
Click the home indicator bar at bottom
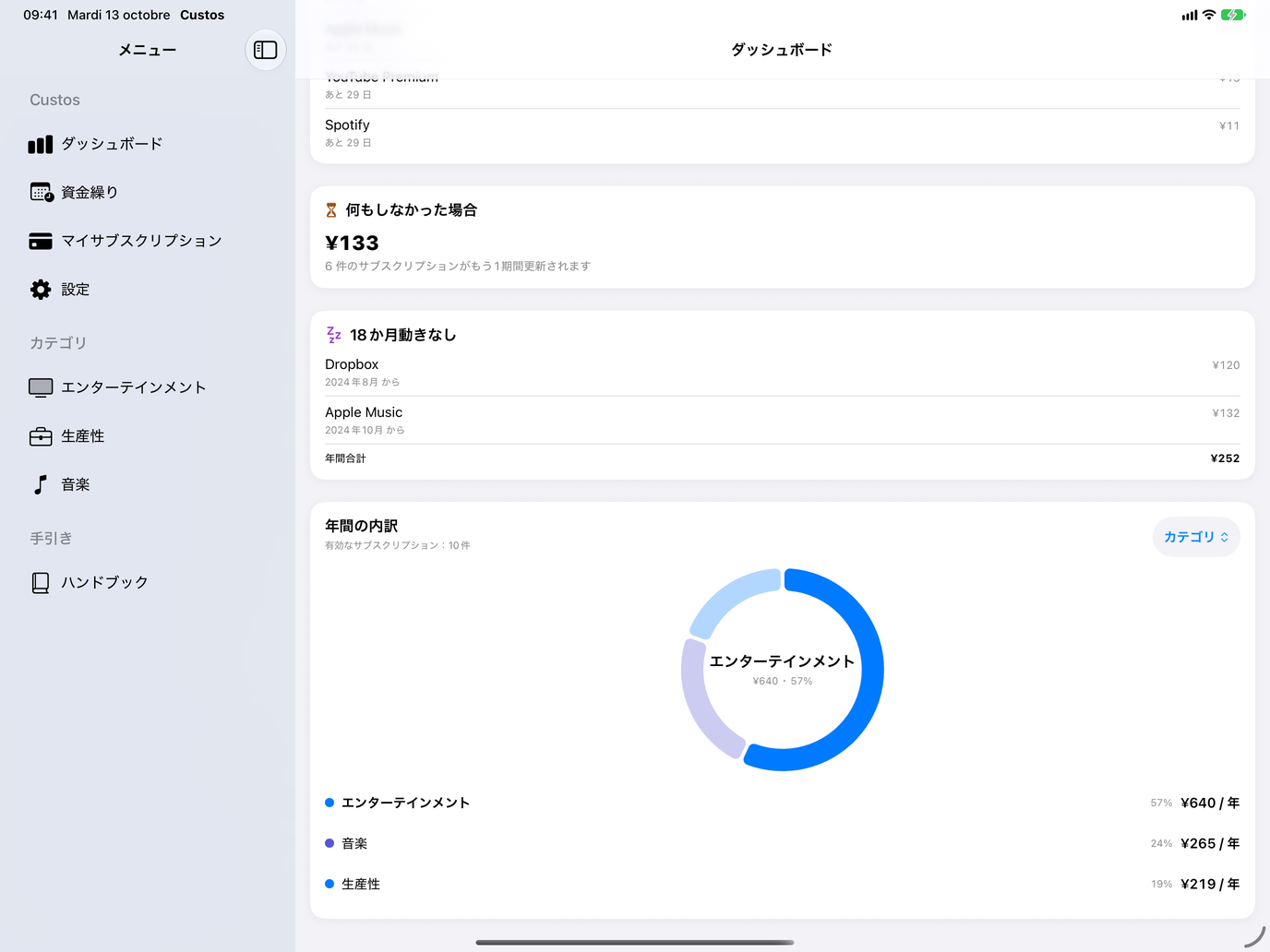click(635, 943)
